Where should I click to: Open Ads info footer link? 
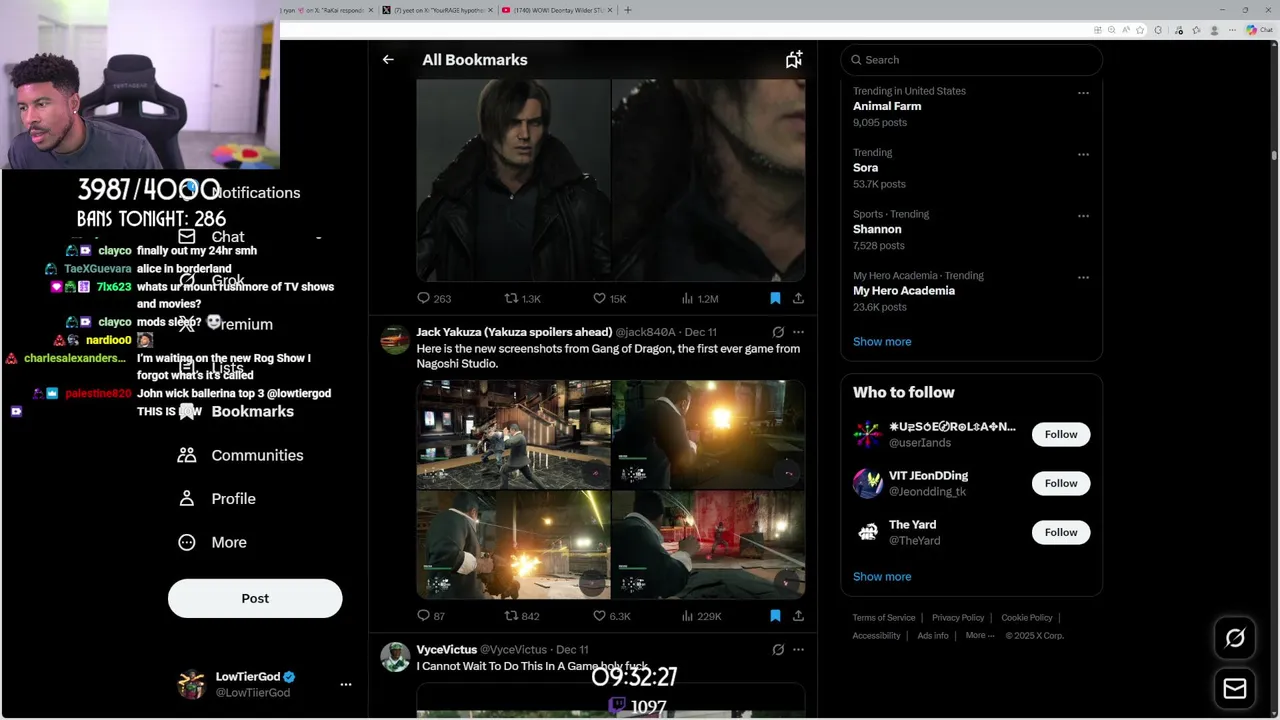tap(933, 636)
